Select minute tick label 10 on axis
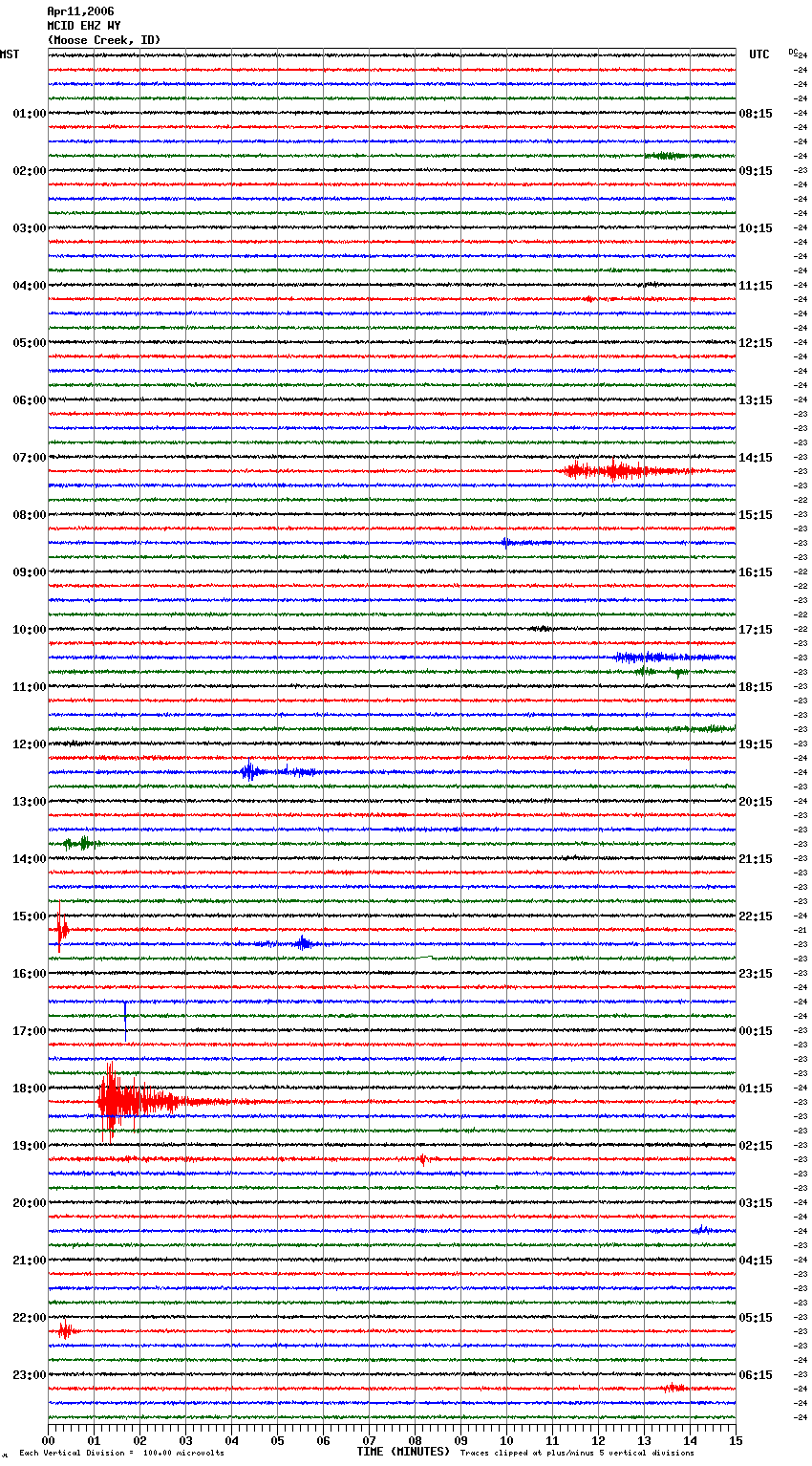 coord(507,1439)
